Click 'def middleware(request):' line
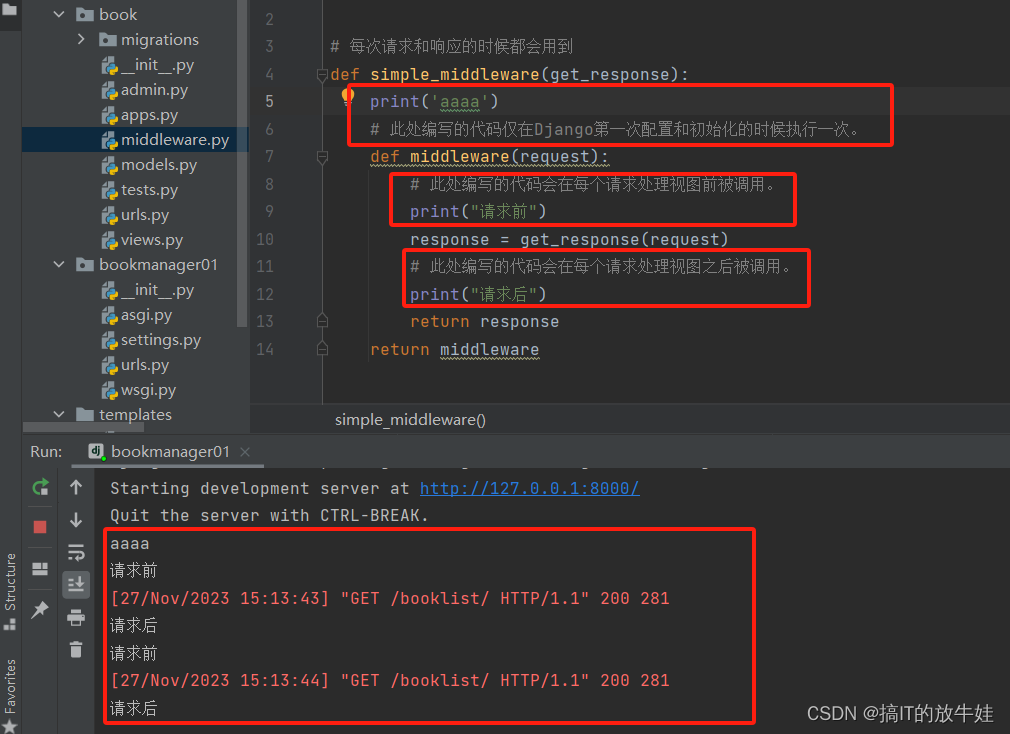1010x734 pixels. [x=489, y=157]
